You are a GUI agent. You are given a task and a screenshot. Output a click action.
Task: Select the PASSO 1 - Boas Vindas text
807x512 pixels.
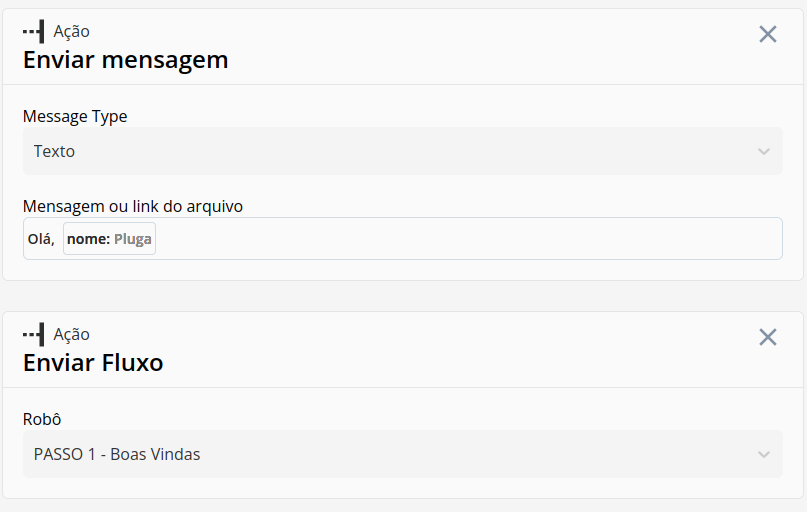[x=117, y=454]
